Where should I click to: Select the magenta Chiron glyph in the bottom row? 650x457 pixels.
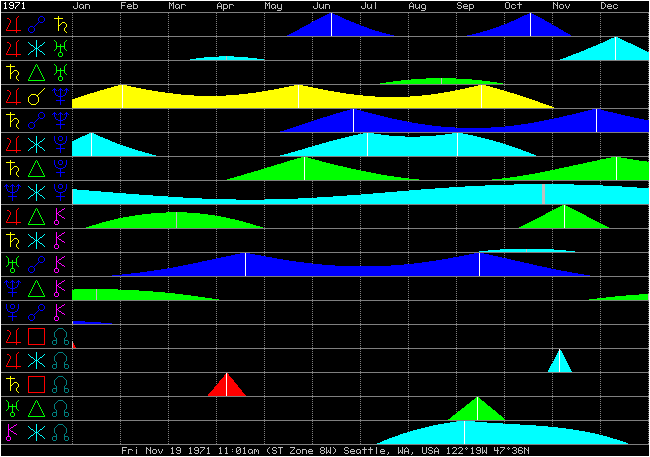12,433
